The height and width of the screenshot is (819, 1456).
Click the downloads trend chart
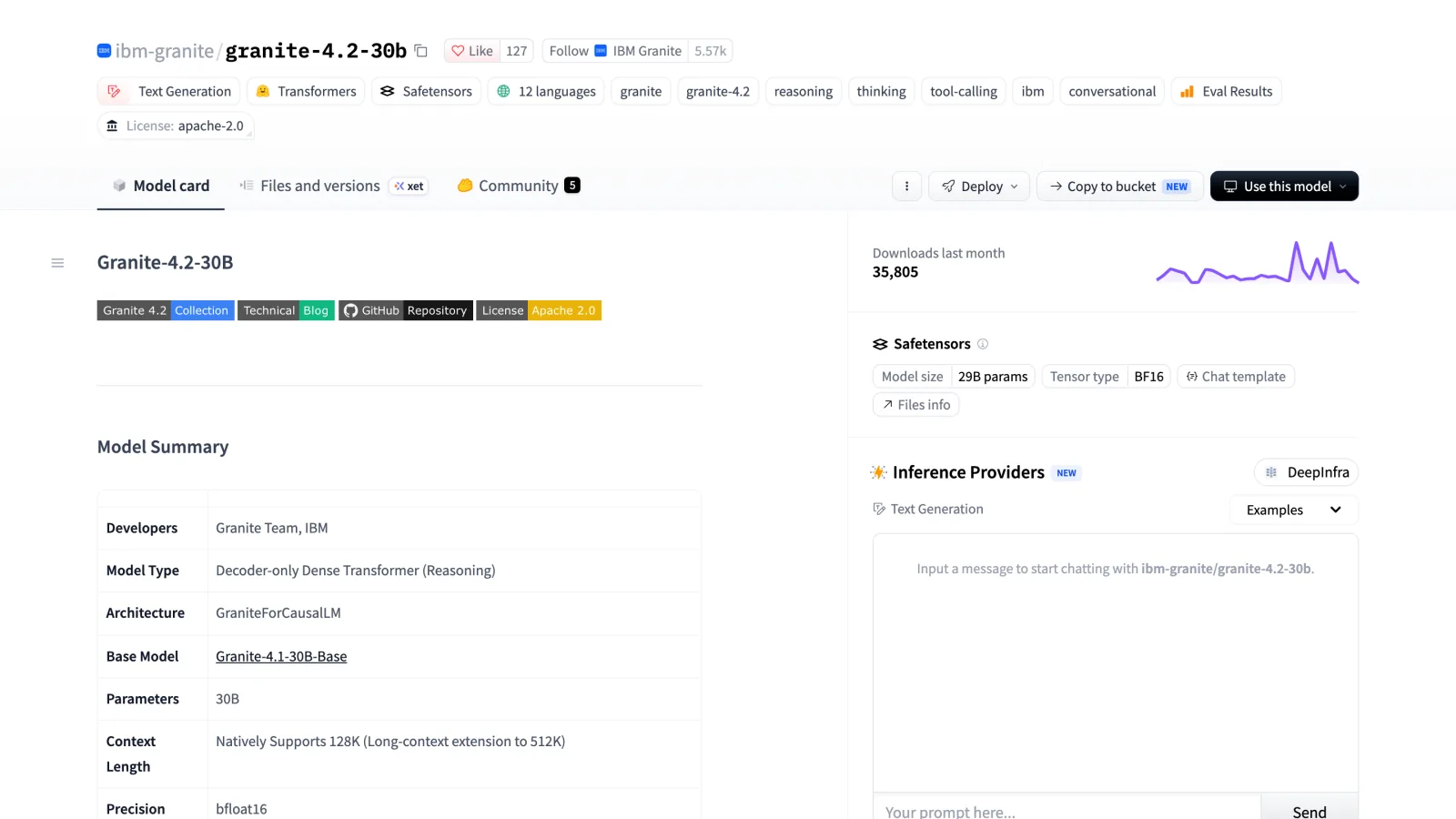[x=1258, y=263]
